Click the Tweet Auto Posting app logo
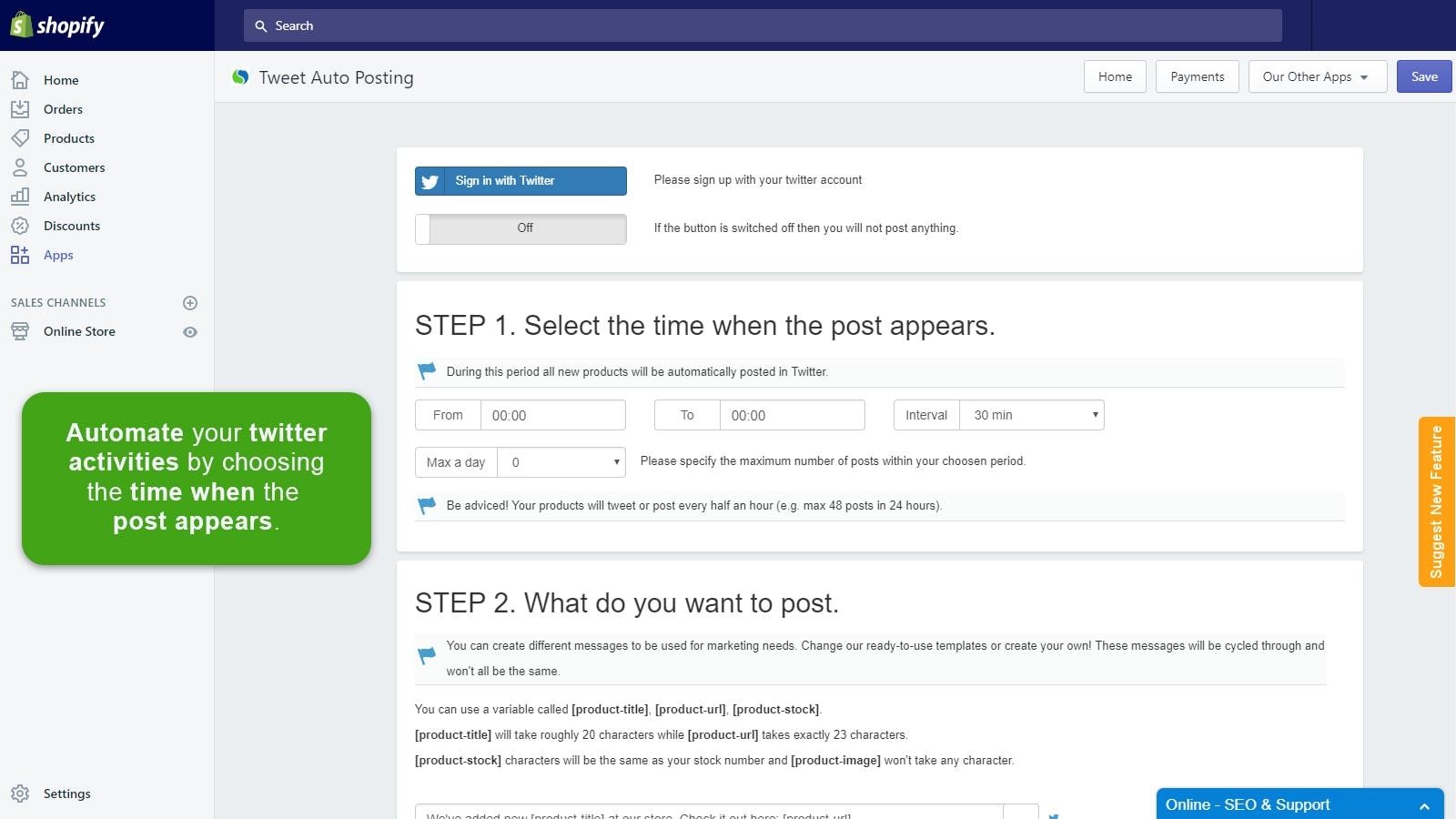This screenshot has width=1456, height=819. click(x=240, y=77)
